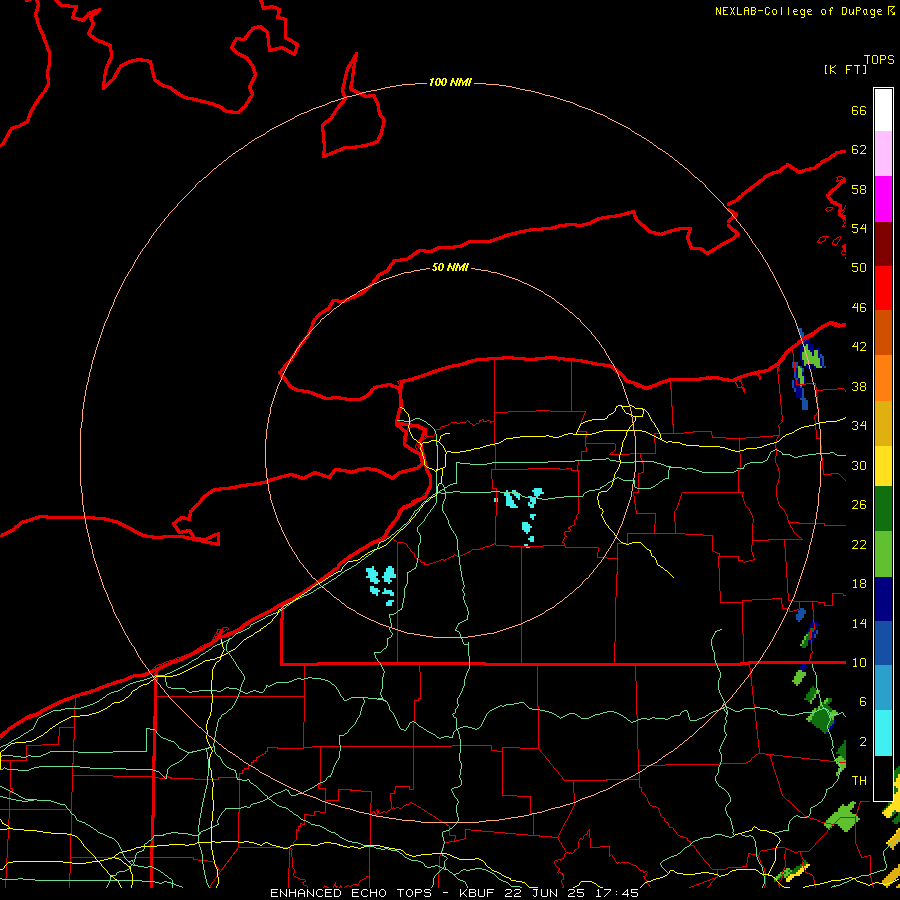Click the legend value "14"
This screenshot has width=900, height=900.
(x=859, y=623)
